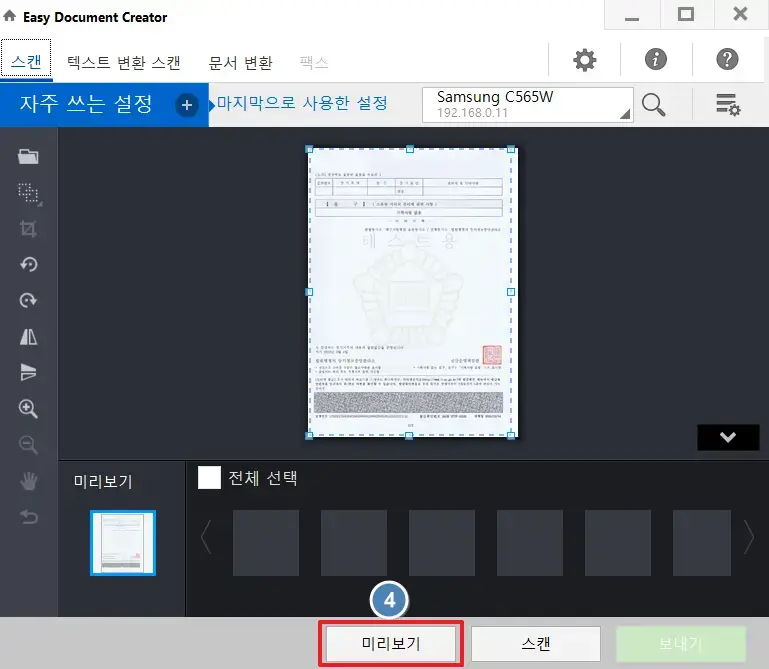
Task: Expand panel with black chevron-down button
Action: point(728,437)
